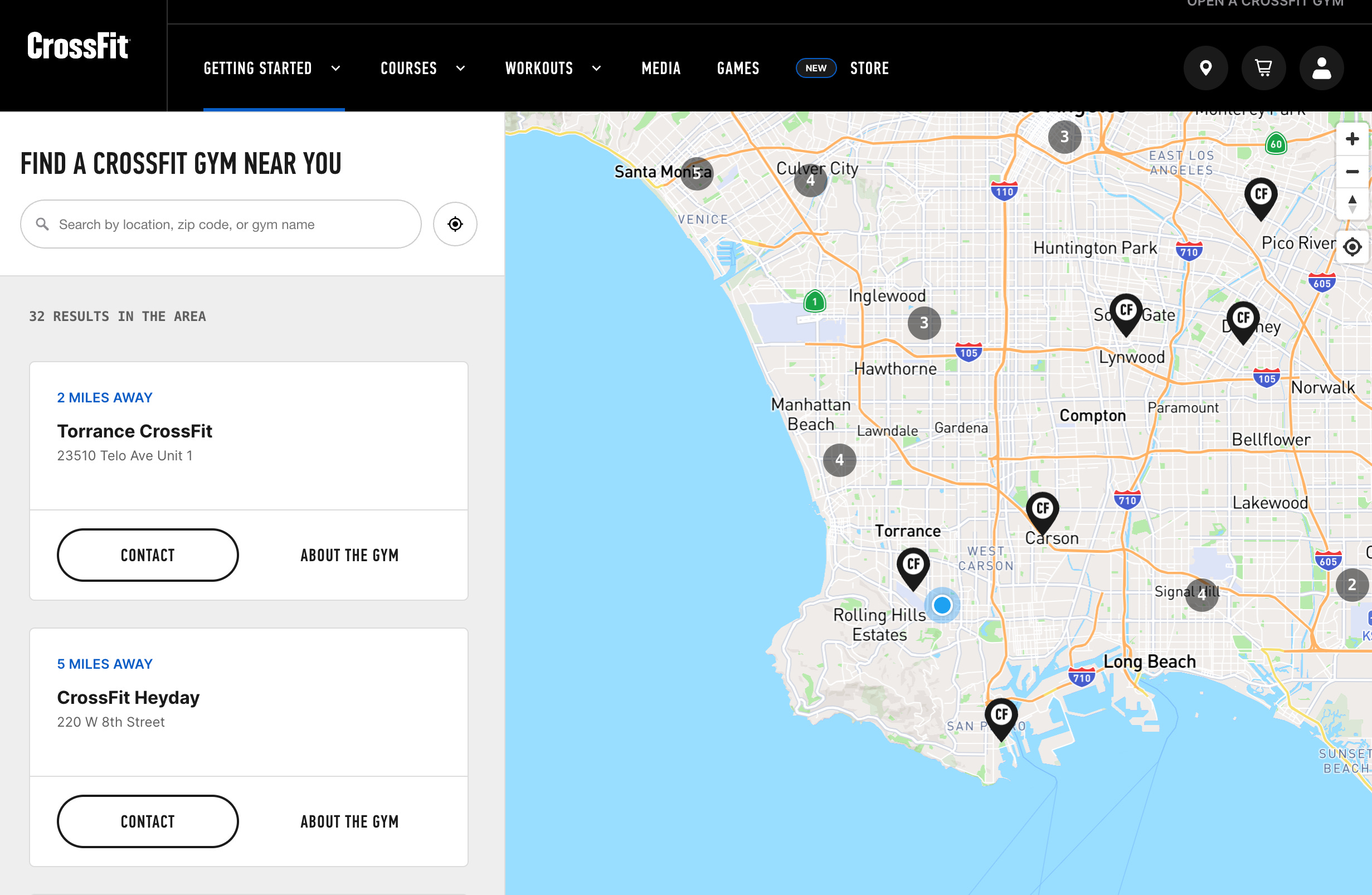Focus the location search field
Image resolution: width=1372 pixels, height=895 pixels.
click(221, 224)
